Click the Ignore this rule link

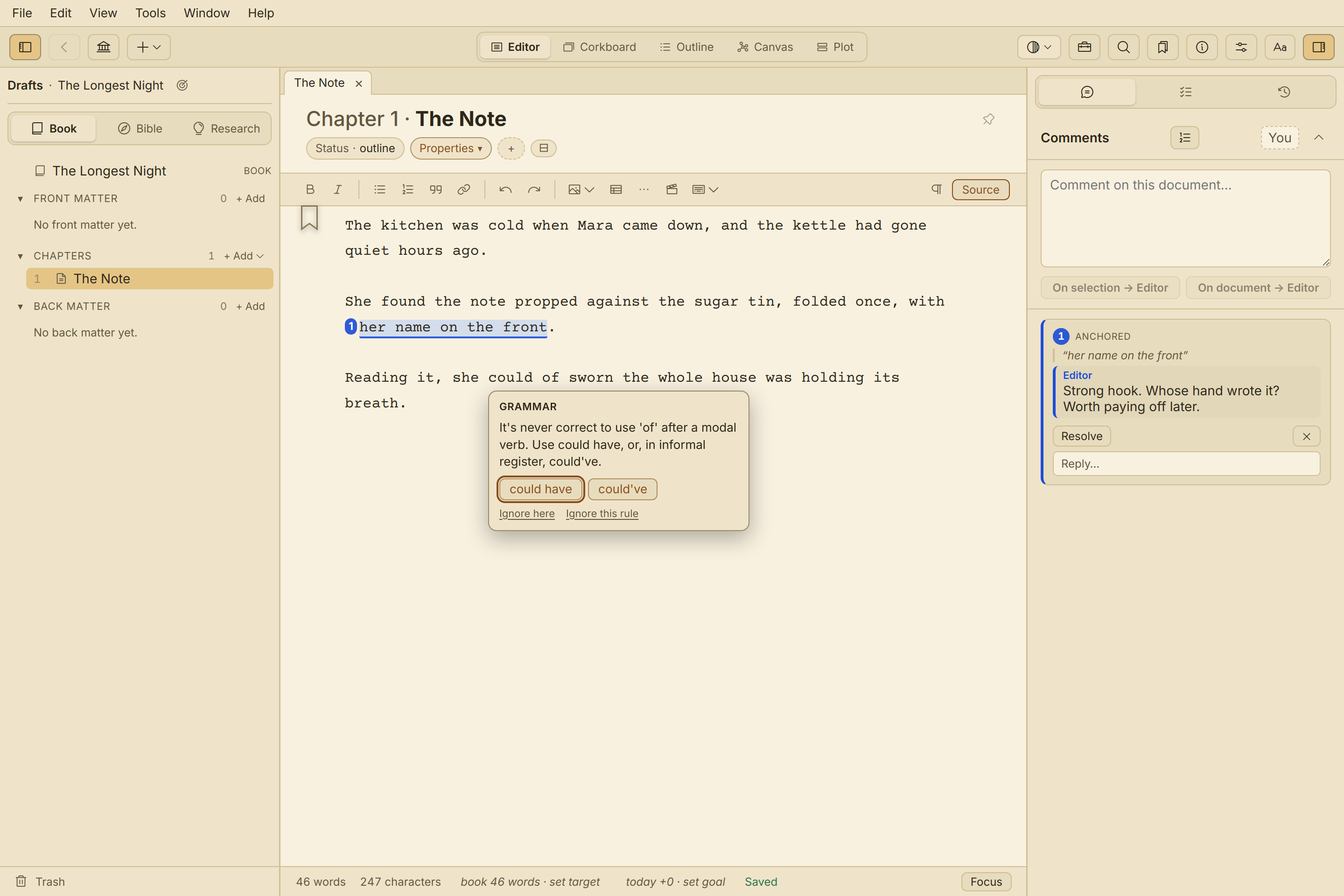pos(602,514)
